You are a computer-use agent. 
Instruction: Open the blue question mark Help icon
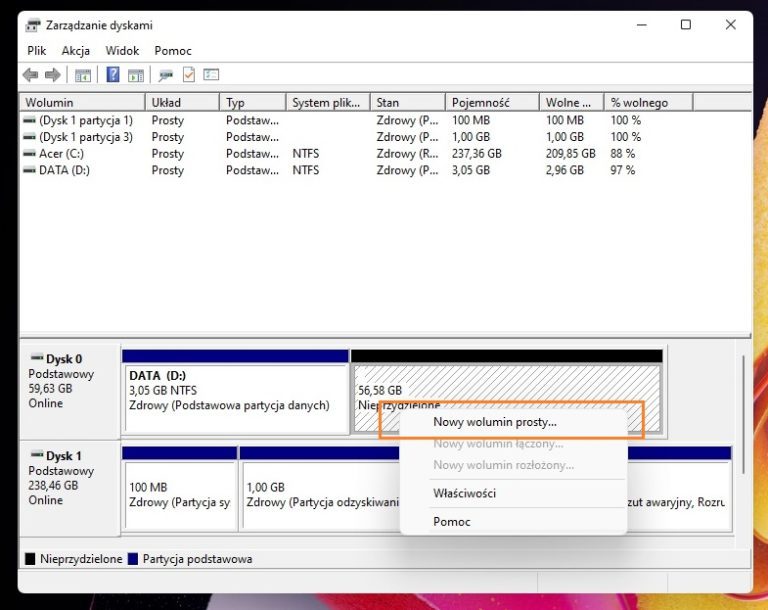(x=113, y=74)
